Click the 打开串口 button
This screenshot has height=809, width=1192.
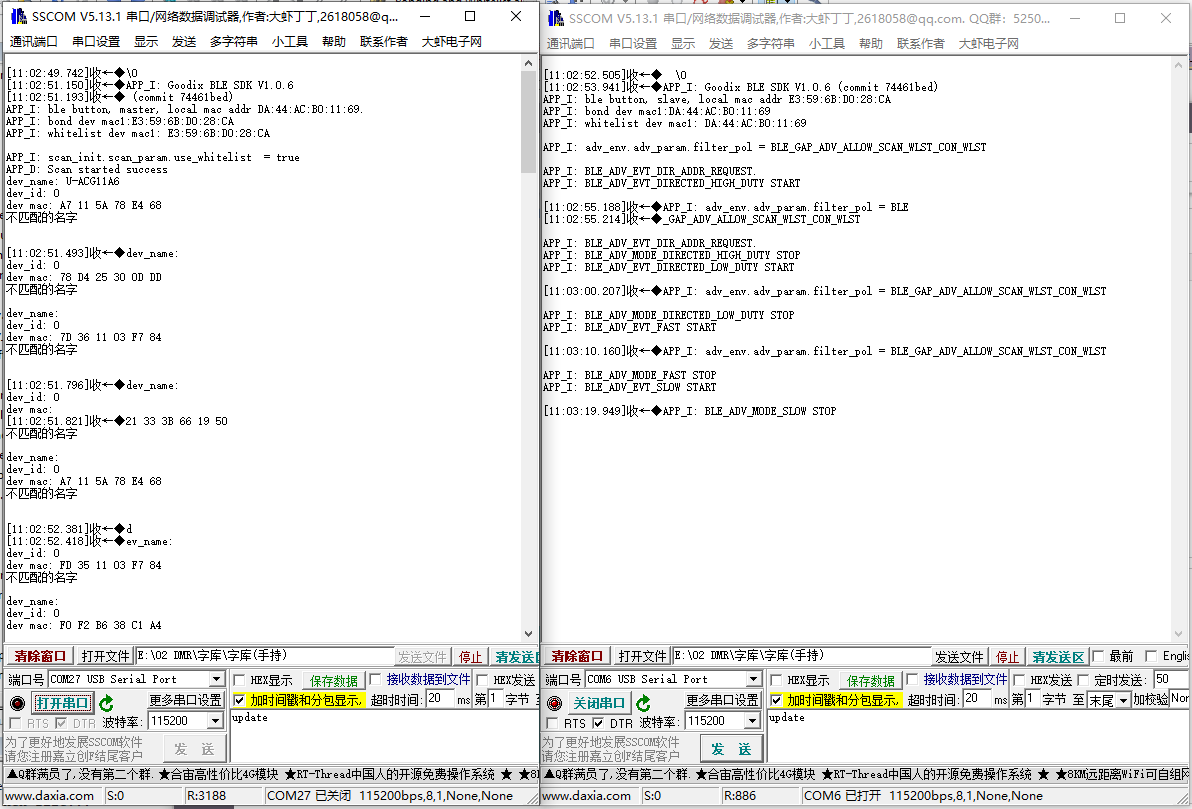click(63, 703)
